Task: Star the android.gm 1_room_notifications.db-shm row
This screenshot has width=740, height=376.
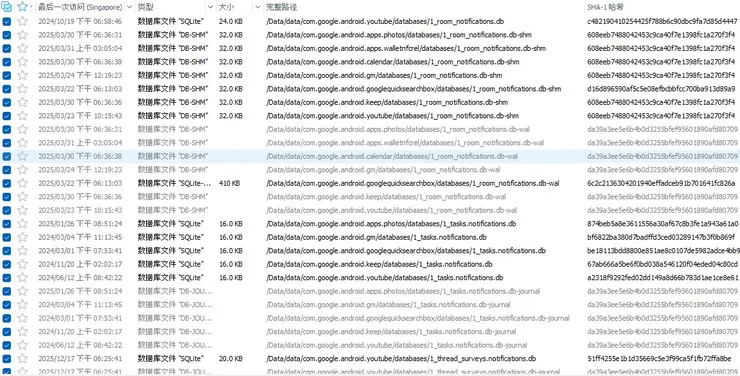Action: pyautogui.click(x=22, y=75)
